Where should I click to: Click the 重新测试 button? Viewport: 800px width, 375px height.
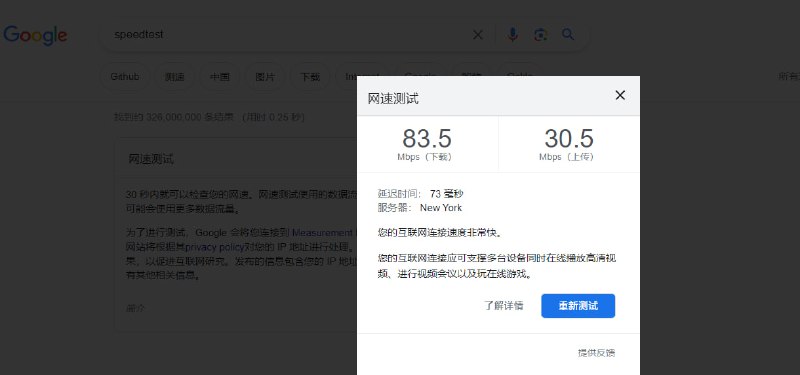(578, 306)
